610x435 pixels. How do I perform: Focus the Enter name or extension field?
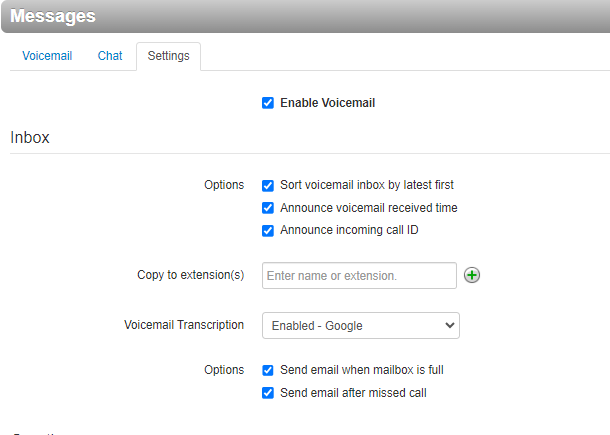coord(359,275)
